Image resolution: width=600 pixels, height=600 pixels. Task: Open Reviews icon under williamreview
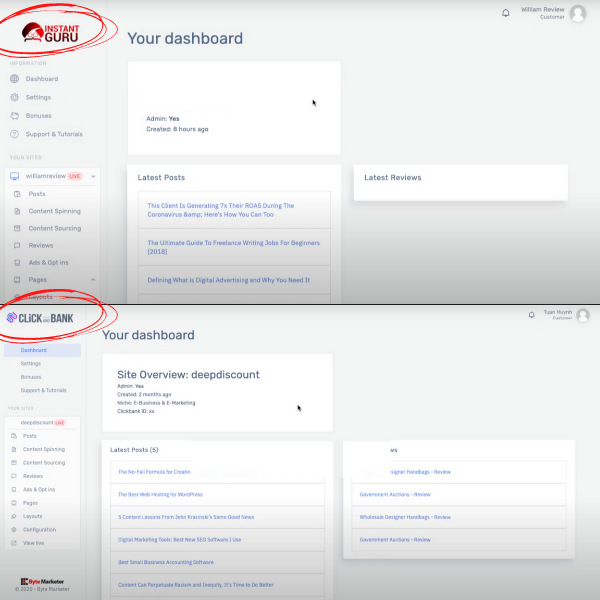(17, 245)
